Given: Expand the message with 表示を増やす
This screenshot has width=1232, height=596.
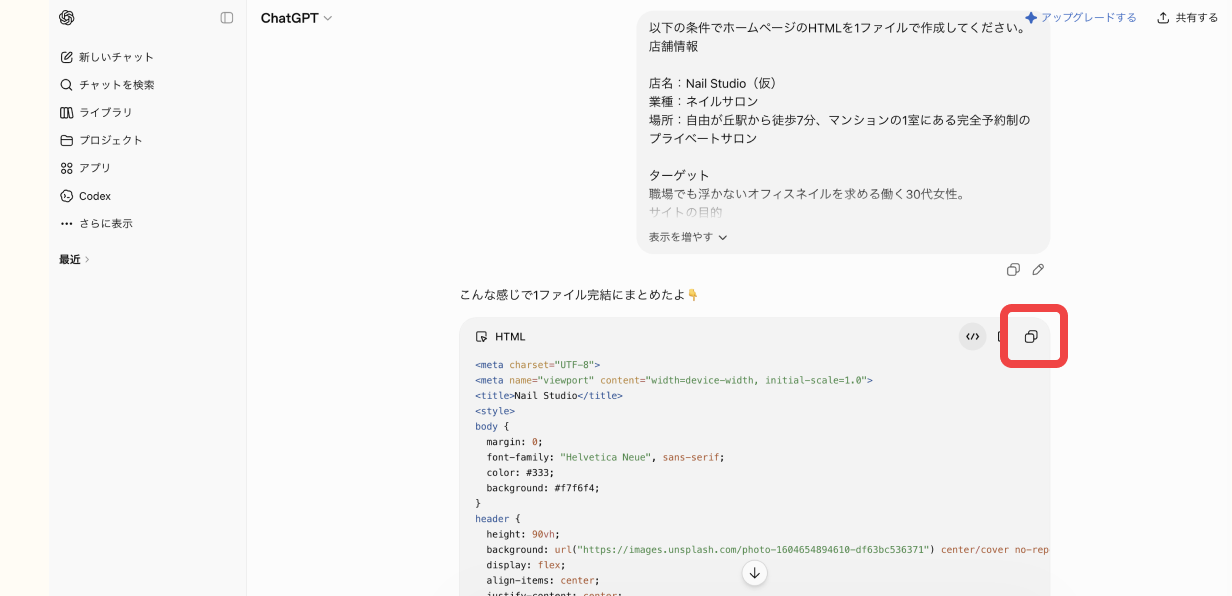Looking at the screenshot, I should click(x=688, y=237).
